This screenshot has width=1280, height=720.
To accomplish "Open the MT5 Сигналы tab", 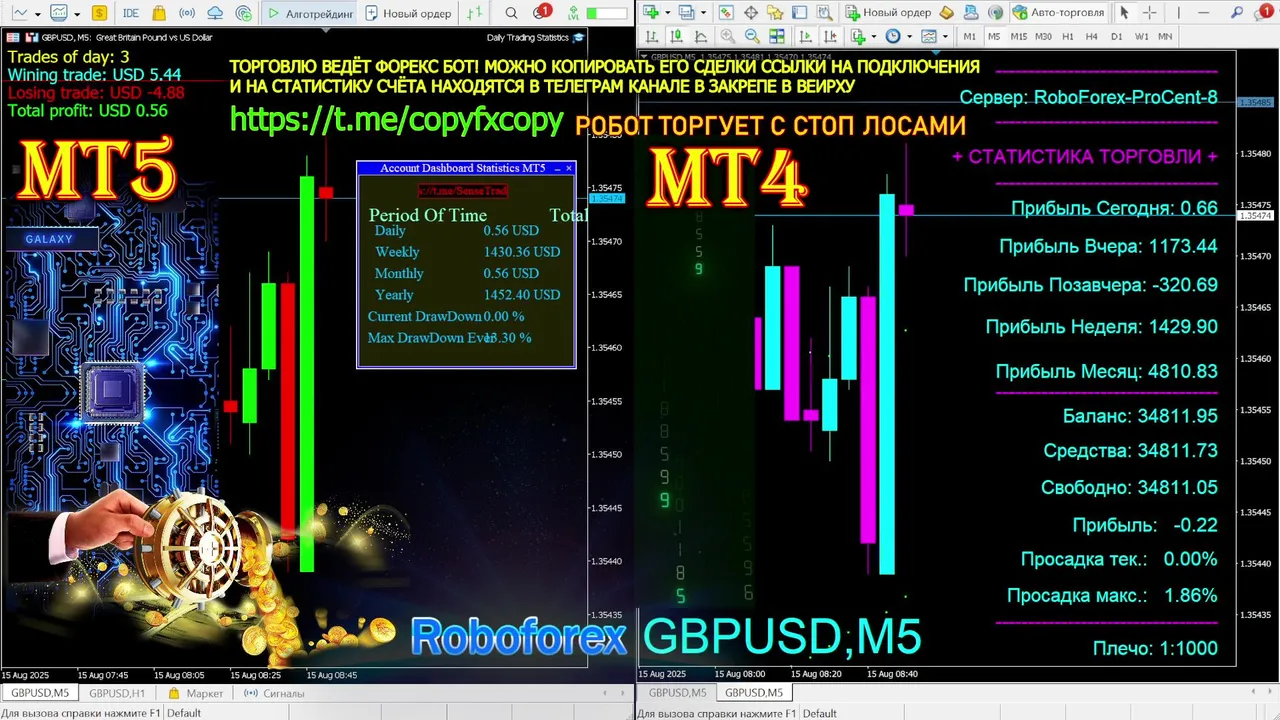I will tap(274, 693).
